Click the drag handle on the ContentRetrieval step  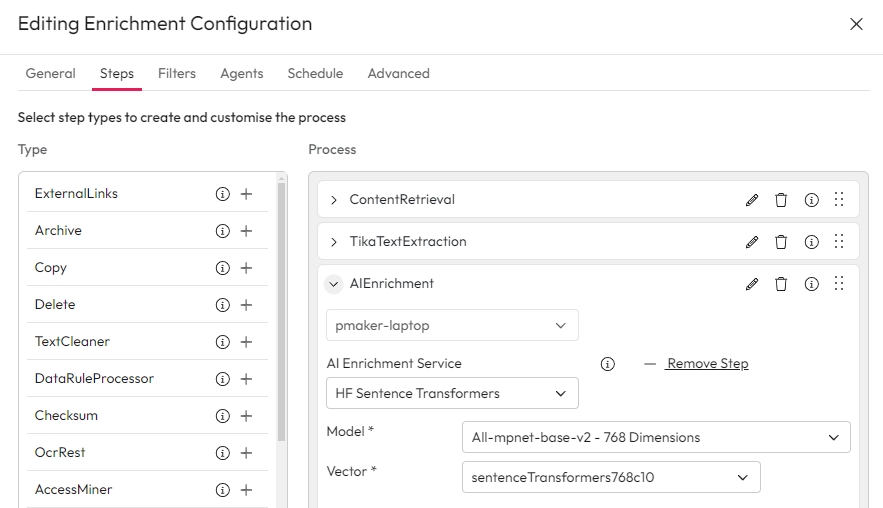tap(839, 200)
